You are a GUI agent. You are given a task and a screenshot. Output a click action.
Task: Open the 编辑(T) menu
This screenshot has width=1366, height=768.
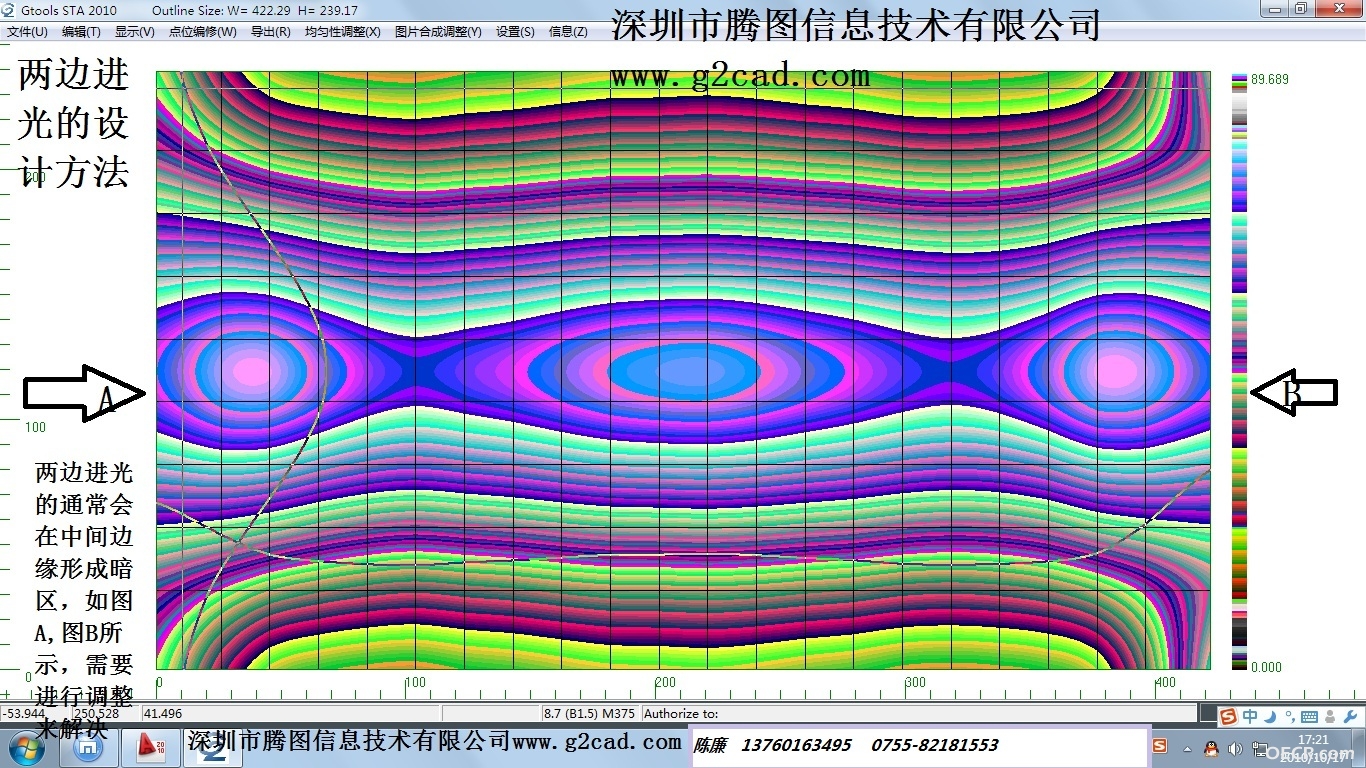coord(81,32)
